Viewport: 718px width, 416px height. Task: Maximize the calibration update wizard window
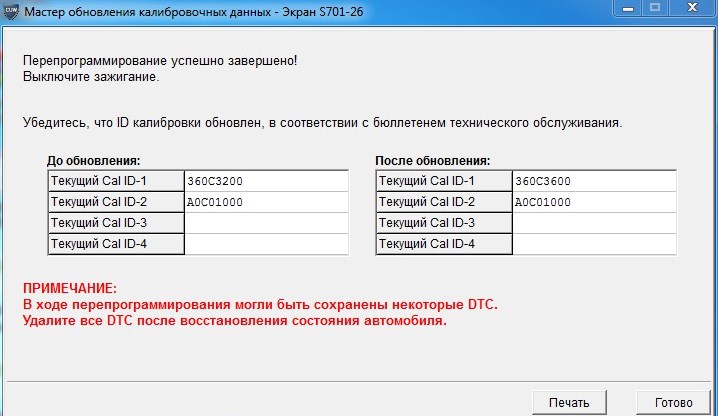(656, 8)
